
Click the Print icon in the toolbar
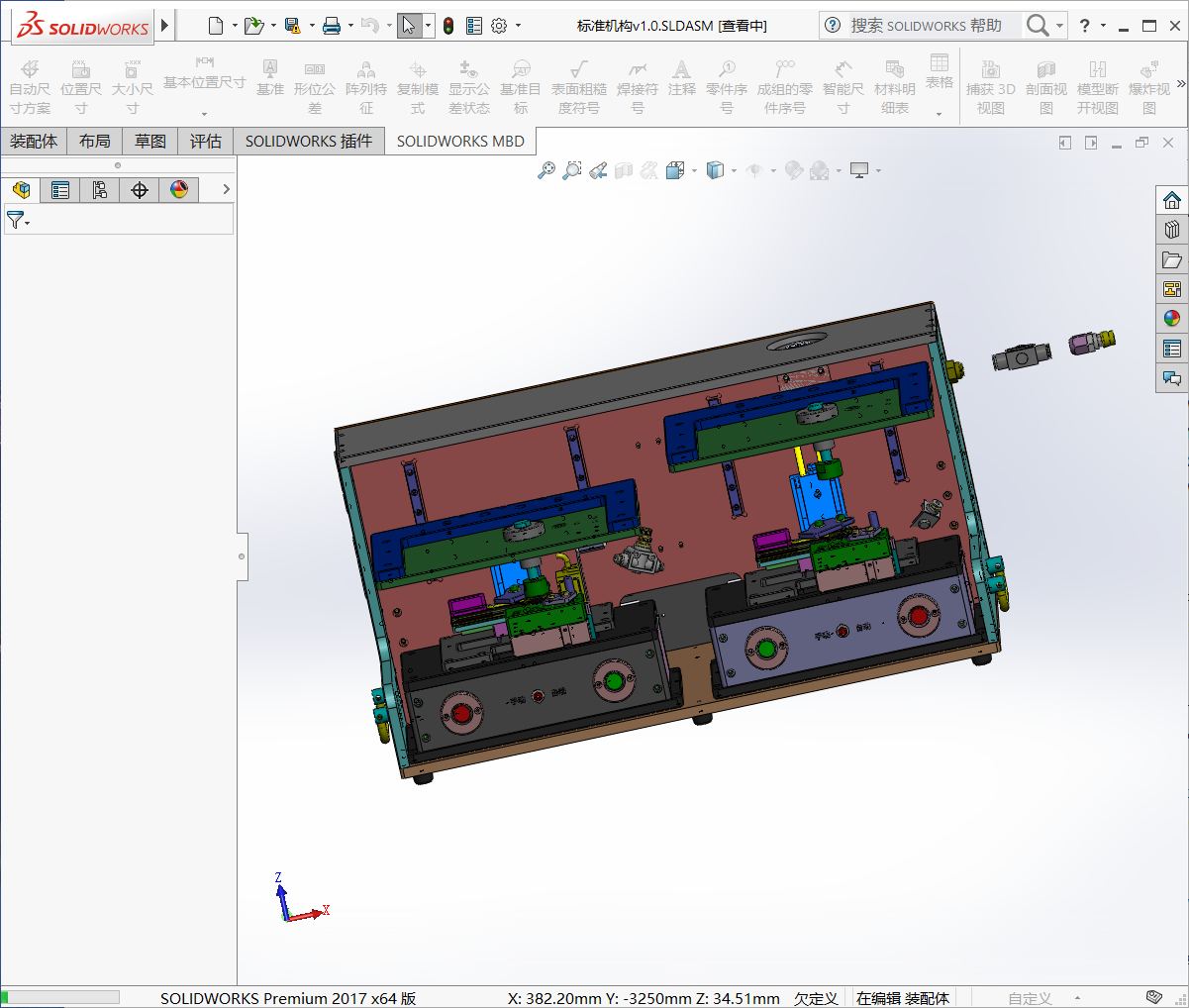point(332,26)
